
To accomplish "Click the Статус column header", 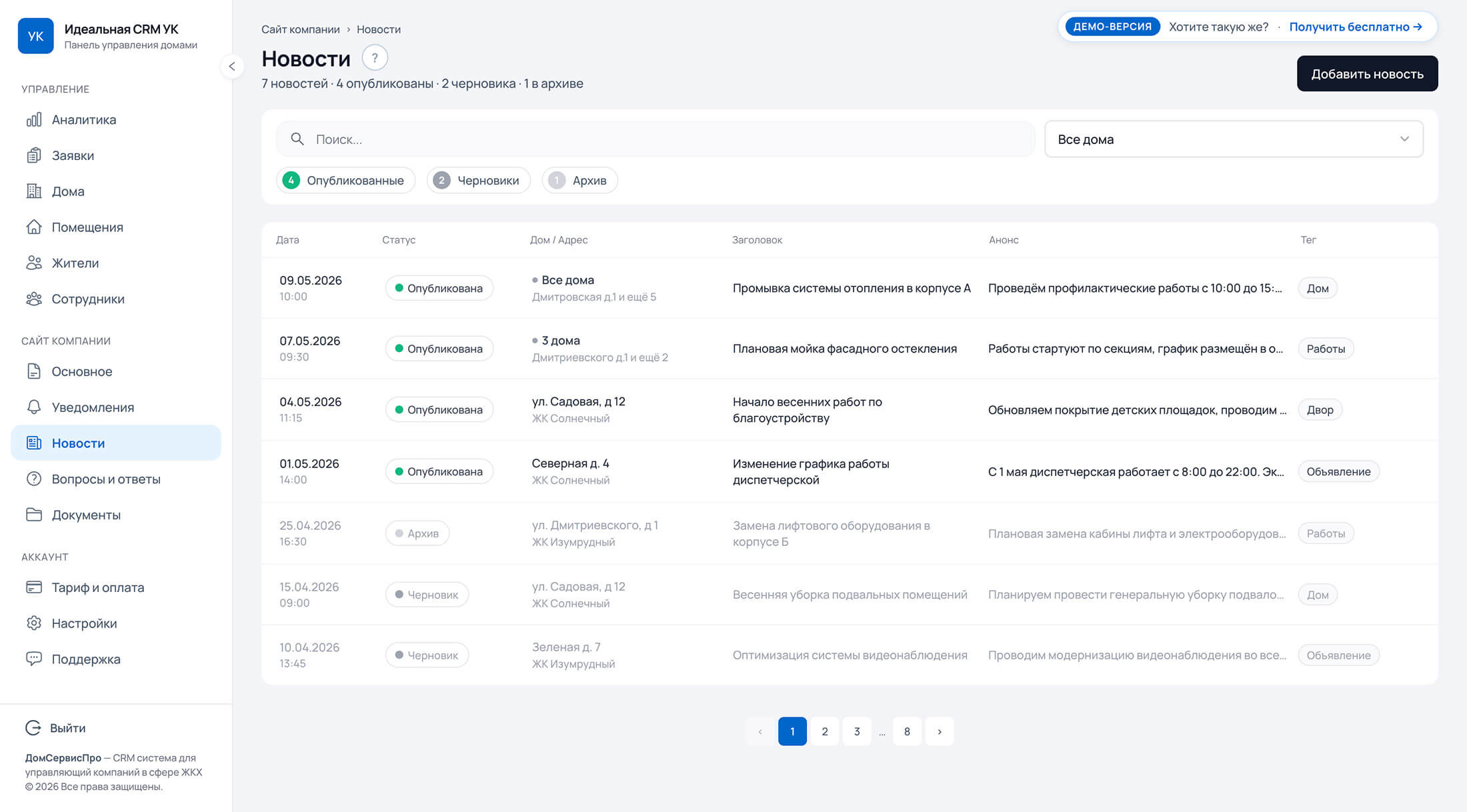I will click(x=399, y=240).
